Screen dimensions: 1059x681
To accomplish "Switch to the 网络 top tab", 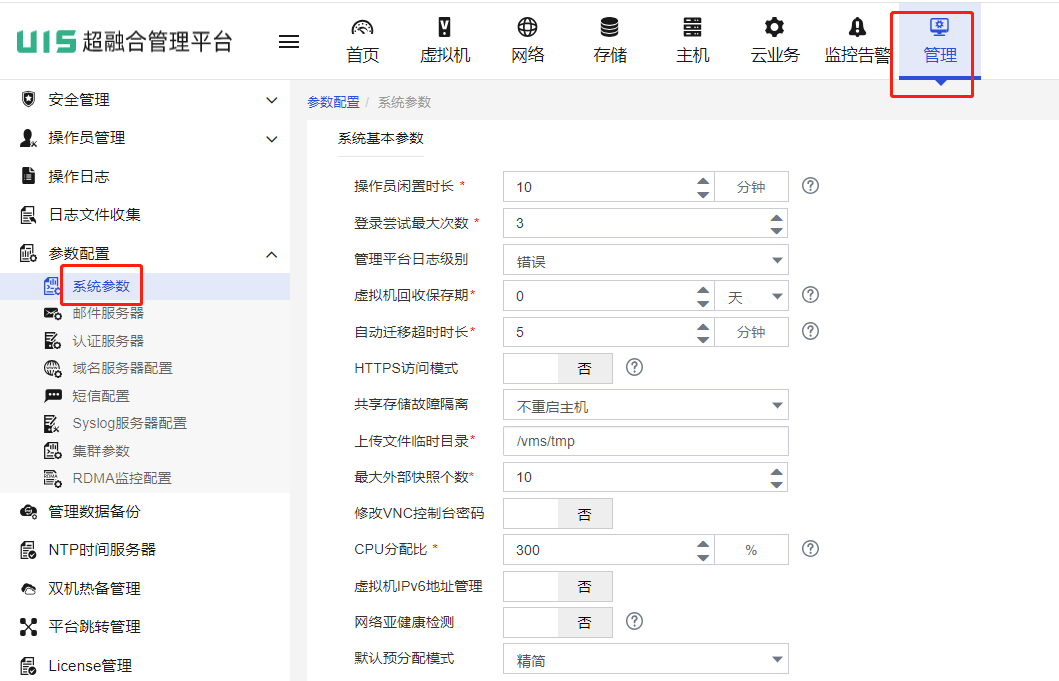I will (527, 40).
